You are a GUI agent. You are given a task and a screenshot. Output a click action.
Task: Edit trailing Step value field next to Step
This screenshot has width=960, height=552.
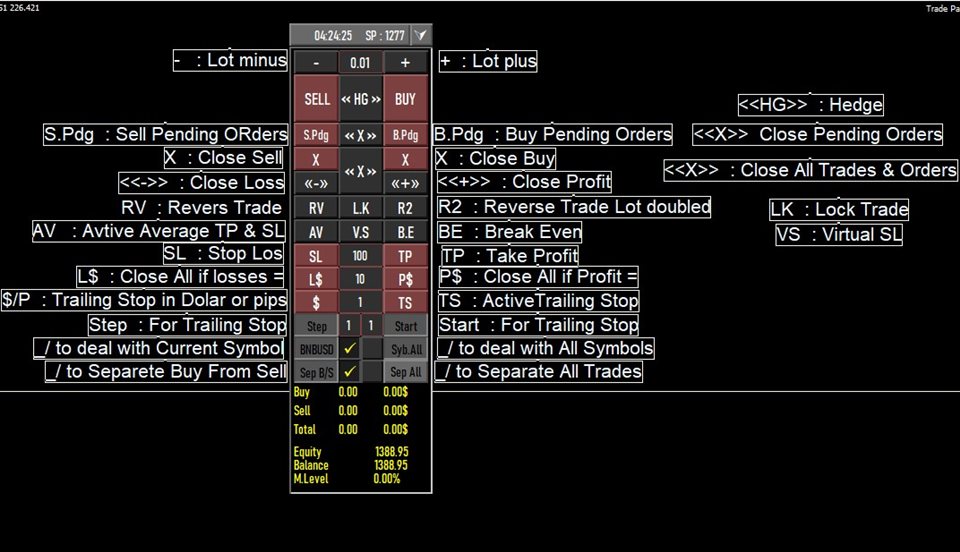pos(349,326)
